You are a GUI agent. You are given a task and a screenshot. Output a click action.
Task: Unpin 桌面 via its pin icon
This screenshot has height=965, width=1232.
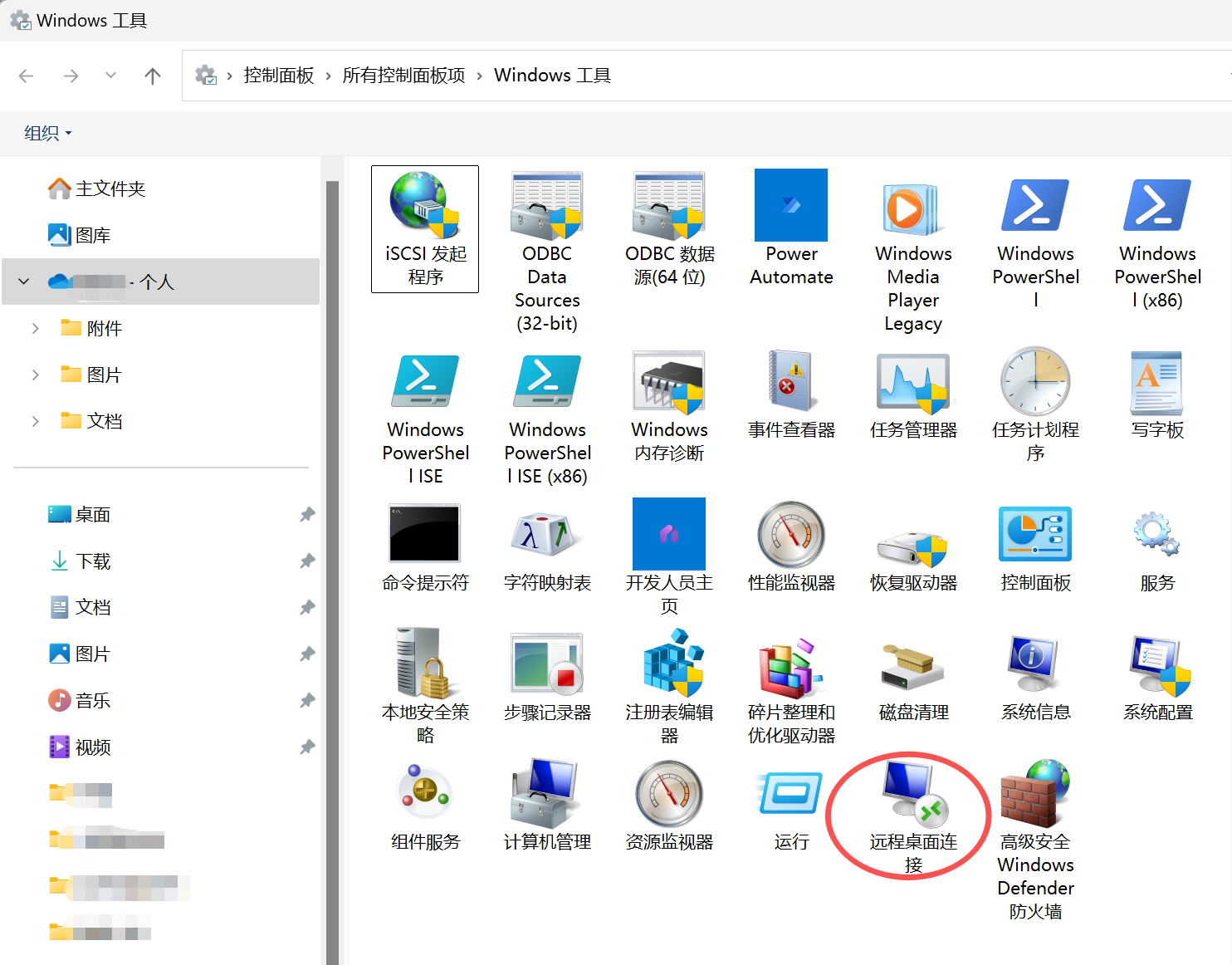307,515
